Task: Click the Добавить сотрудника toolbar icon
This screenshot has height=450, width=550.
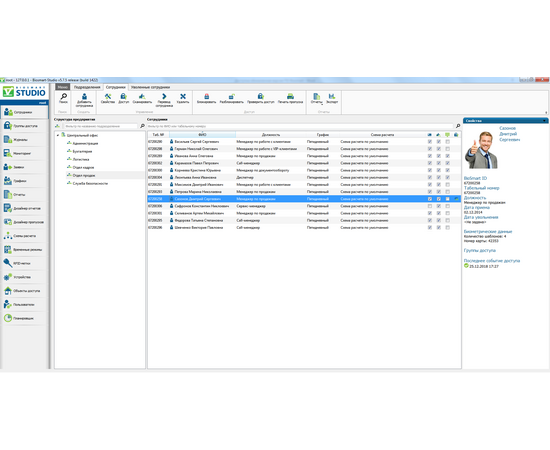Action: tap(84, 100)
